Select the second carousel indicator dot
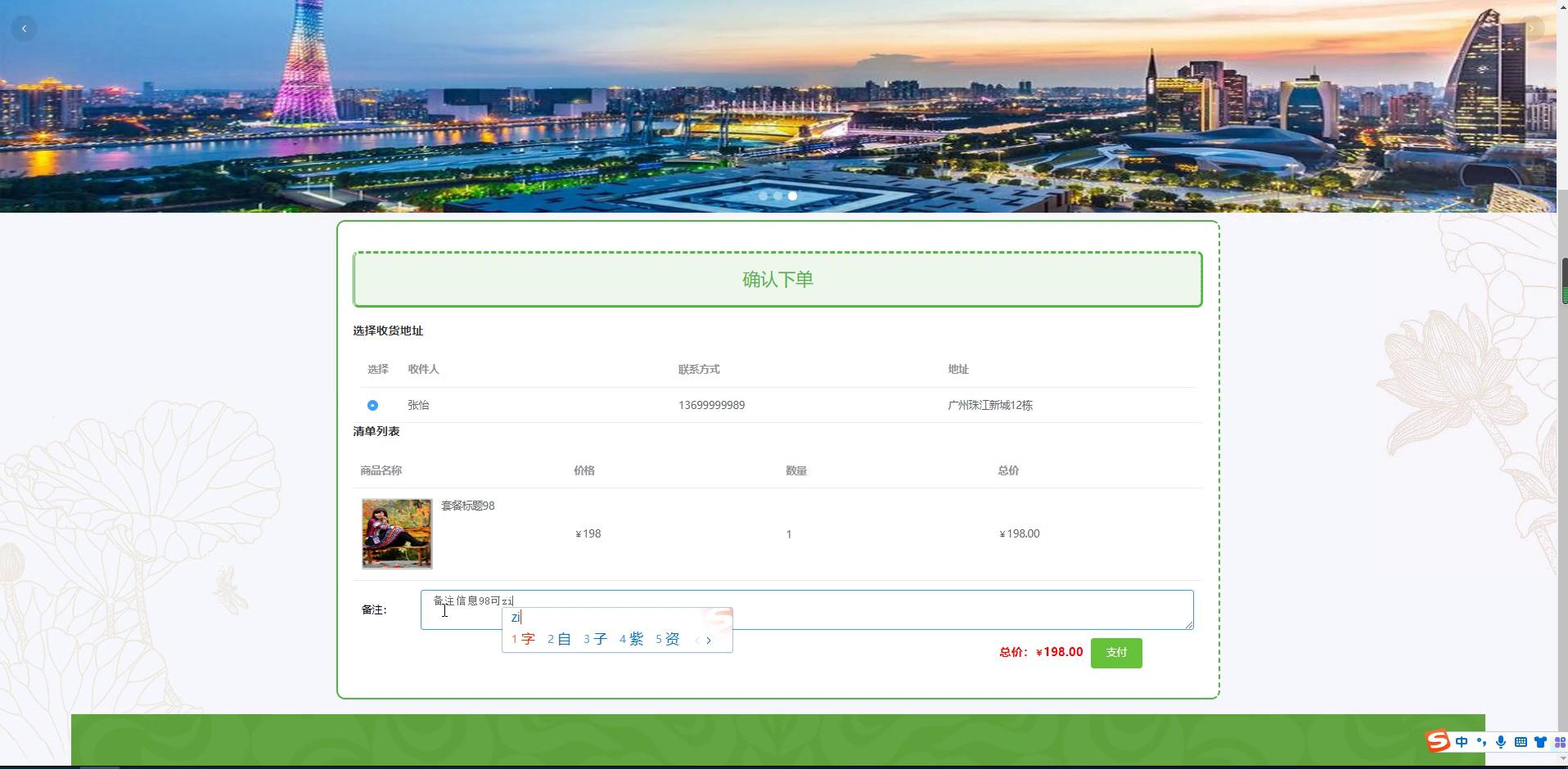1568x769 pixels. coord(777,196)
